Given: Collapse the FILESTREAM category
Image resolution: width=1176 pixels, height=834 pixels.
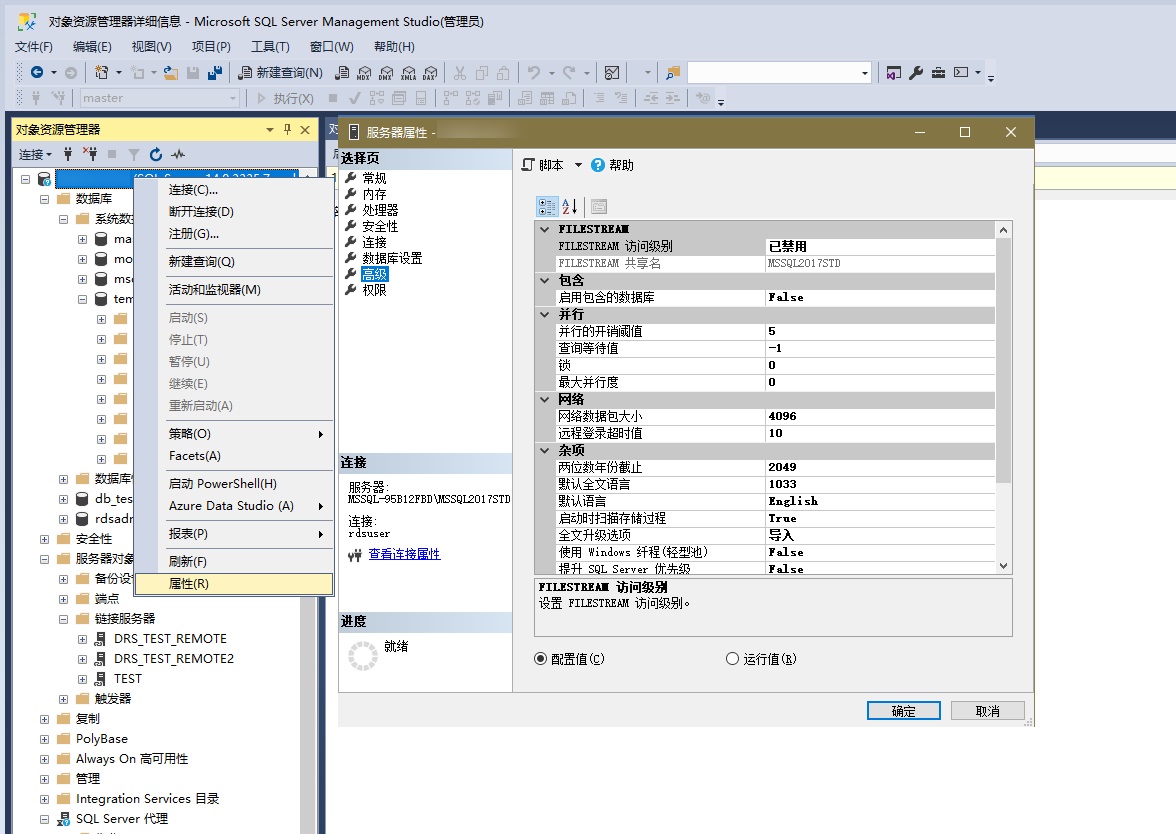Looking at the screenshot, I should point(545,230).
